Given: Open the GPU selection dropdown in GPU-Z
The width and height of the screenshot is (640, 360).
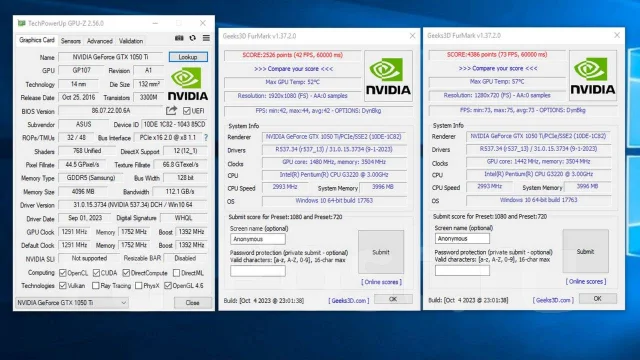Looking at the screenshot, I should [x=72, y=302].
